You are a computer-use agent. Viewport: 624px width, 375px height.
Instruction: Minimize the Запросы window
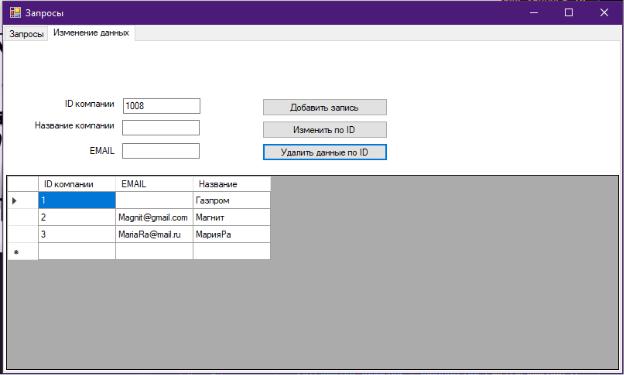(534, 12)
